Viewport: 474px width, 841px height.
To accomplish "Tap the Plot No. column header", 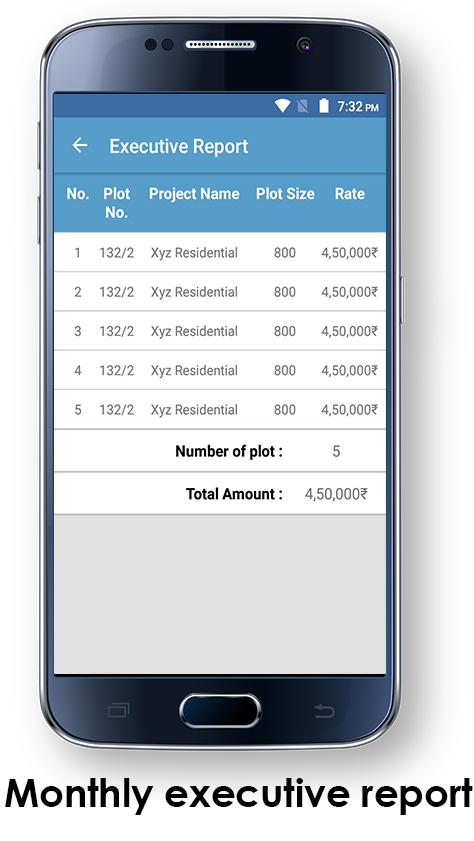I will [x=116, y=203].
